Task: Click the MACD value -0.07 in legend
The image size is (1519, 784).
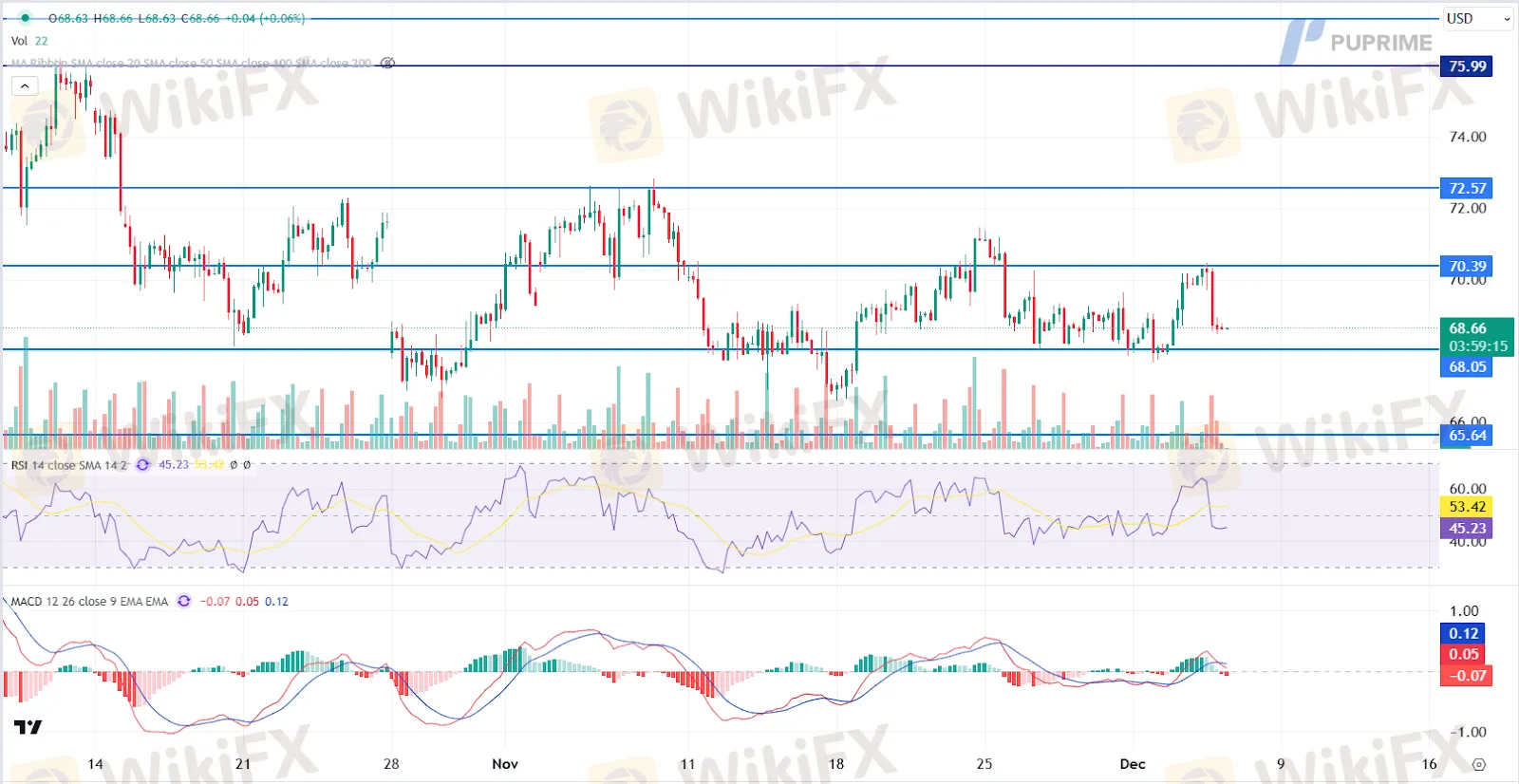Action: point(216,602)
